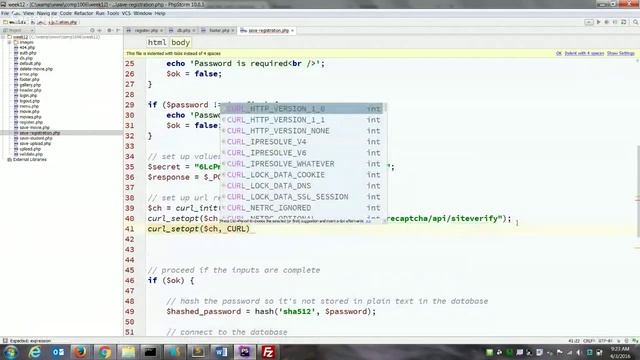
Task: Click the editor vertical scrollbar
Action: click(x=637, y=191)
